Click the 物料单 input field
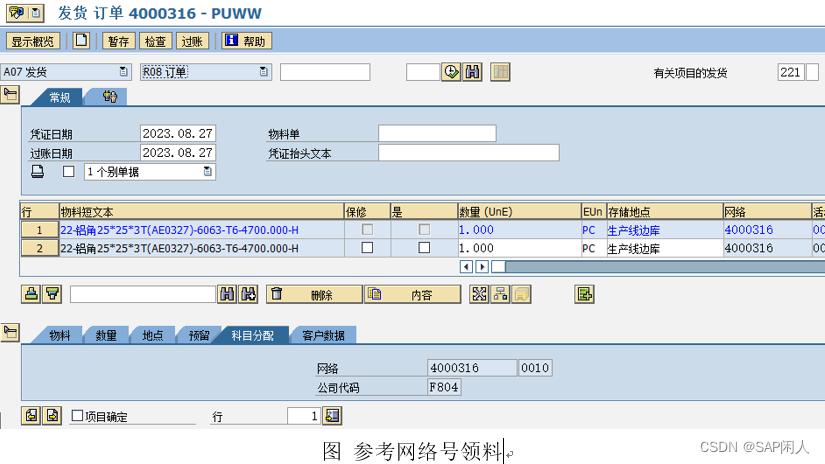Screen dimensions: 825x464 [x=437, y=133]
